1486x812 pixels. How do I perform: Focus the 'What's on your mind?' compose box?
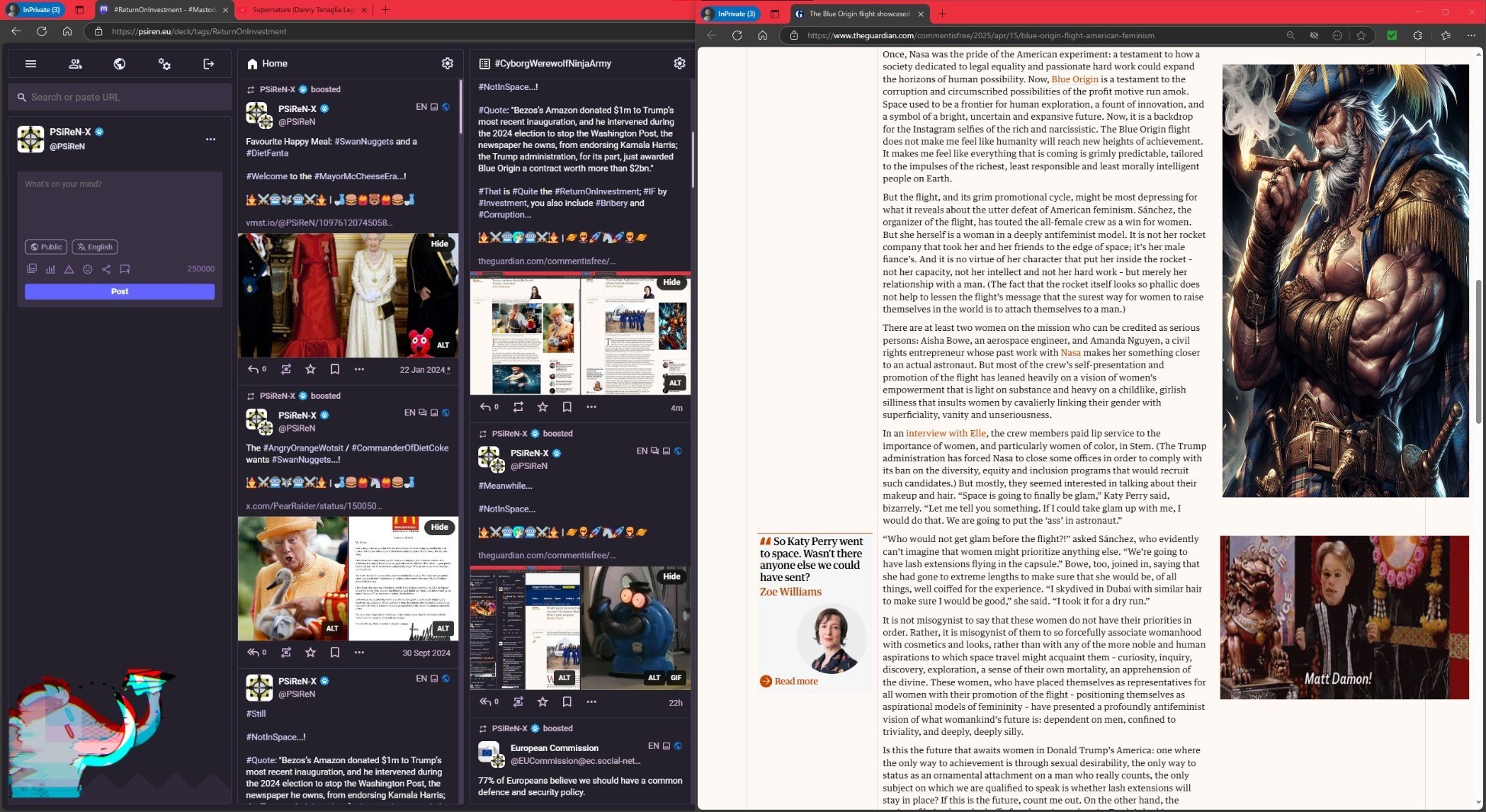120,204
